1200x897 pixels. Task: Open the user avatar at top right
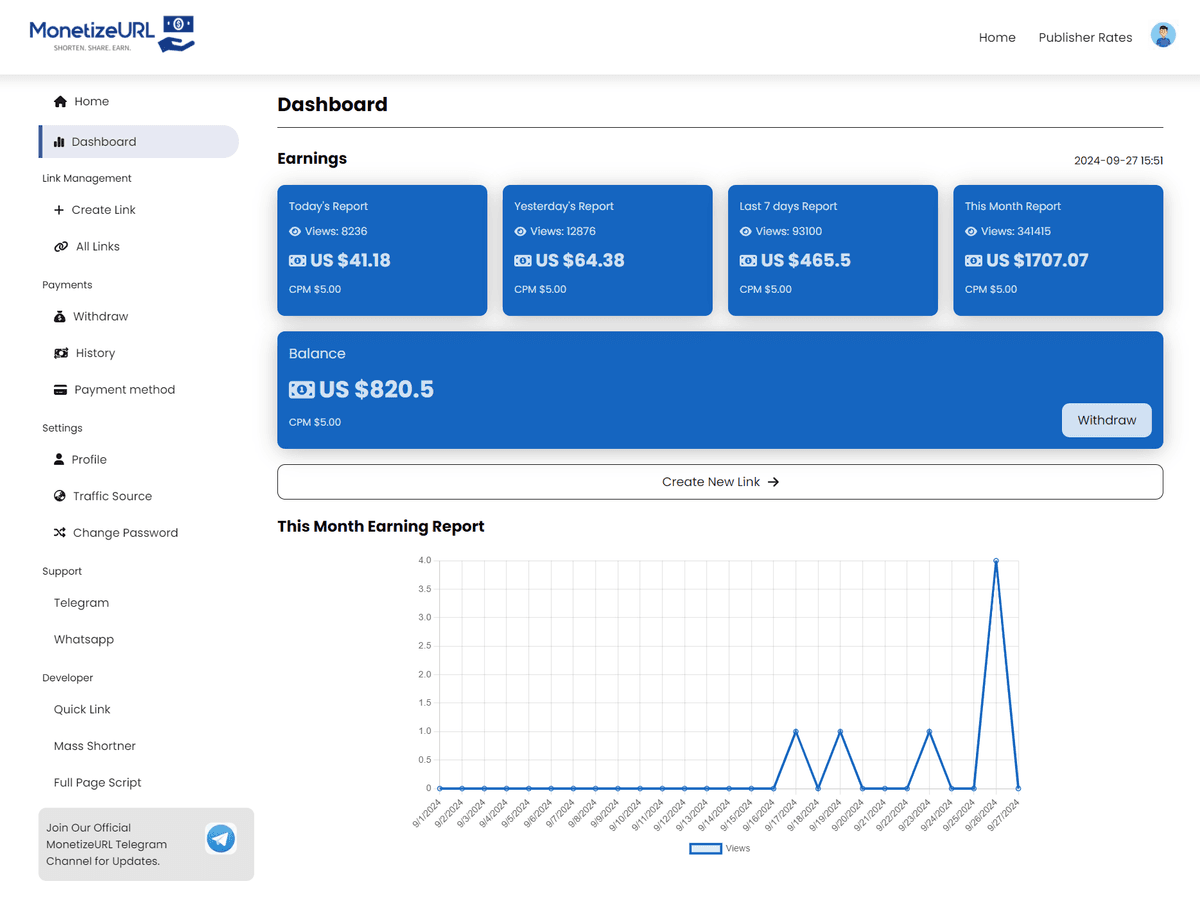point(1163,35)
